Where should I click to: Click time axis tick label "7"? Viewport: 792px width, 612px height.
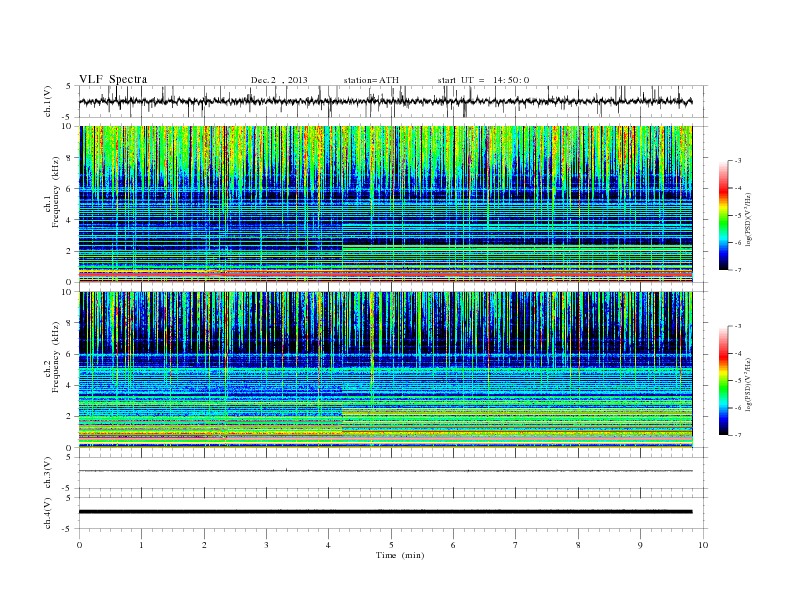click(516, 545)
